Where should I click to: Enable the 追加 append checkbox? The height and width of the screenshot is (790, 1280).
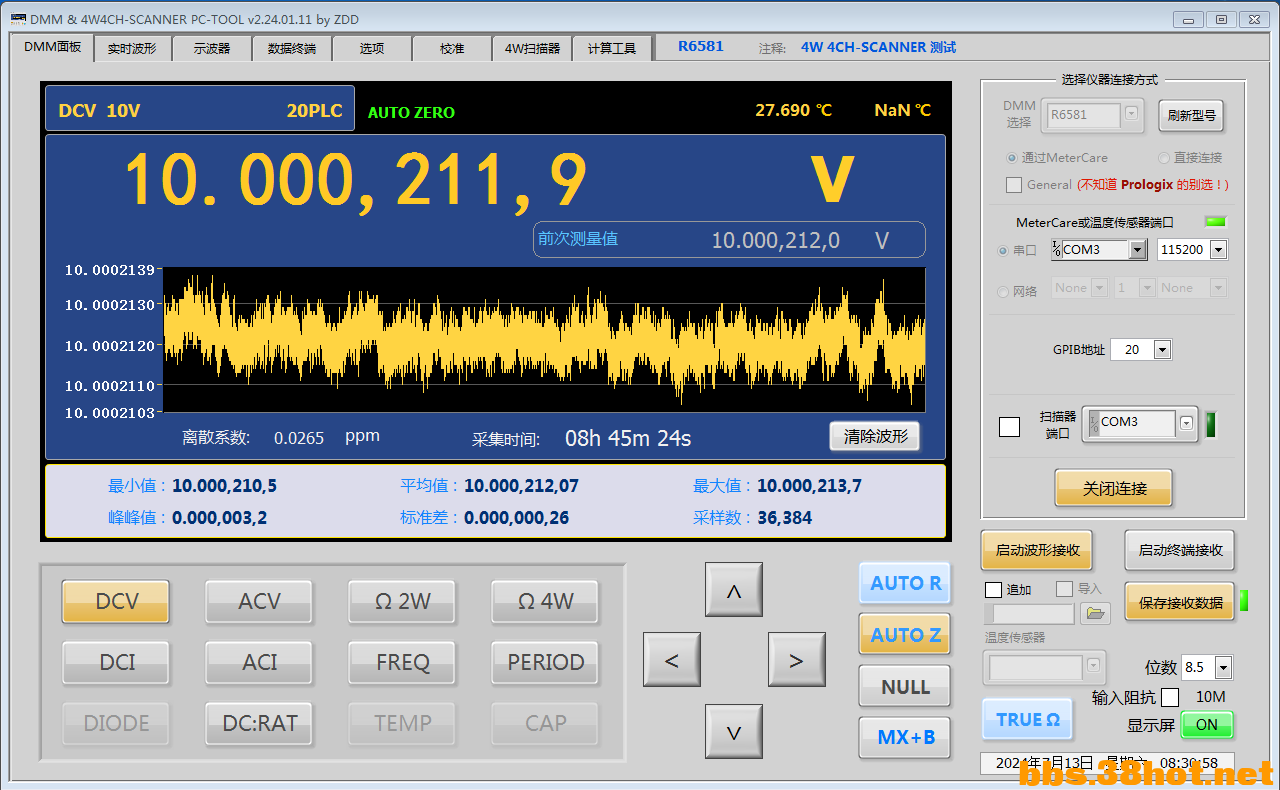pyautogui.click(x=993, y=589)
